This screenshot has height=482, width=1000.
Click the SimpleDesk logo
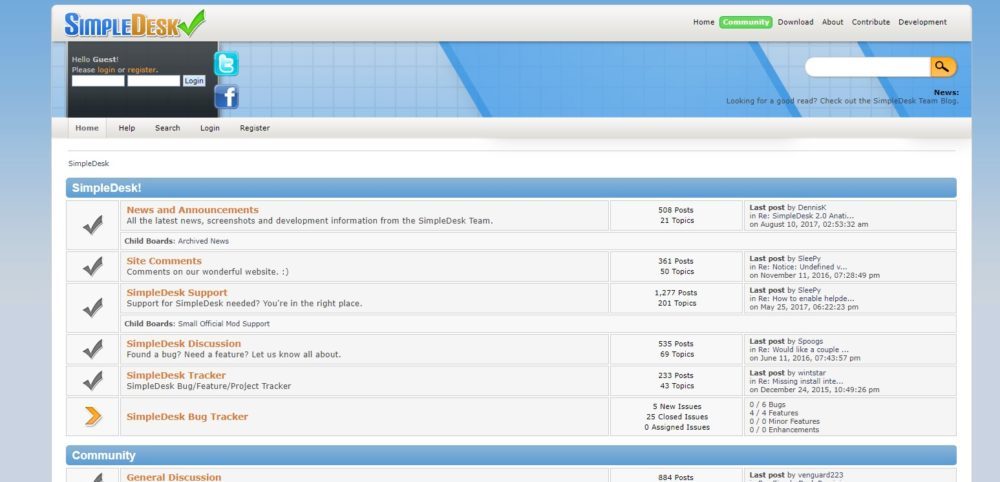pos(133,24)
